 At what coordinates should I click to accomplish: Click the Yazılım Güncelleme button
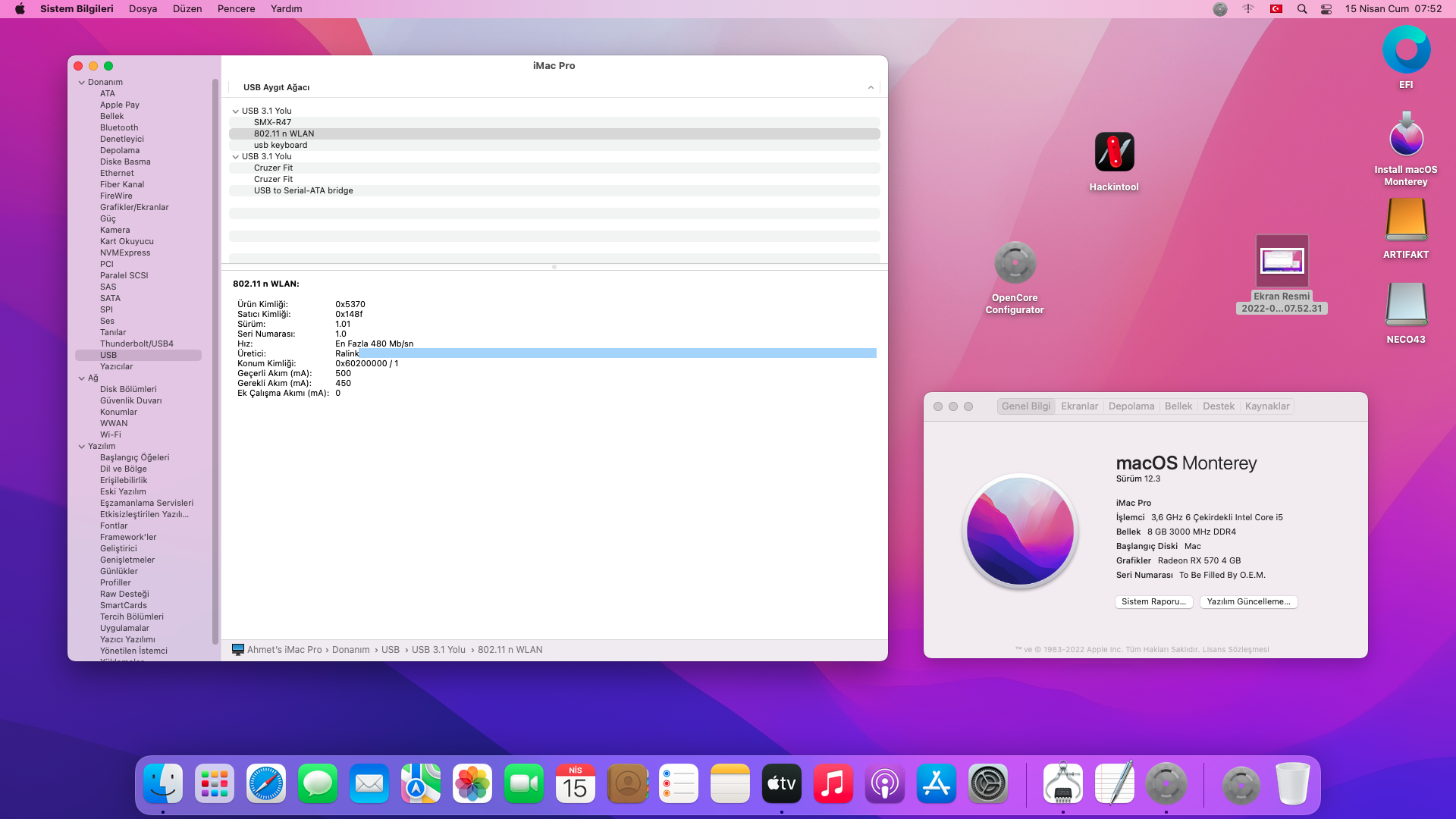[x=1248, y=602]
